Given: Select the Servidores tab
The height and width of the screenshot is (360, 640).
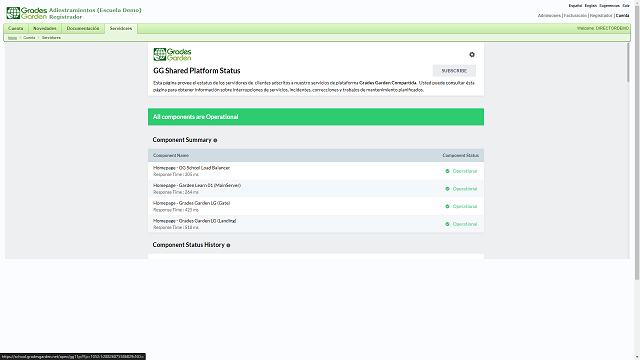Looking at the screenshot, I should [121, 29].
